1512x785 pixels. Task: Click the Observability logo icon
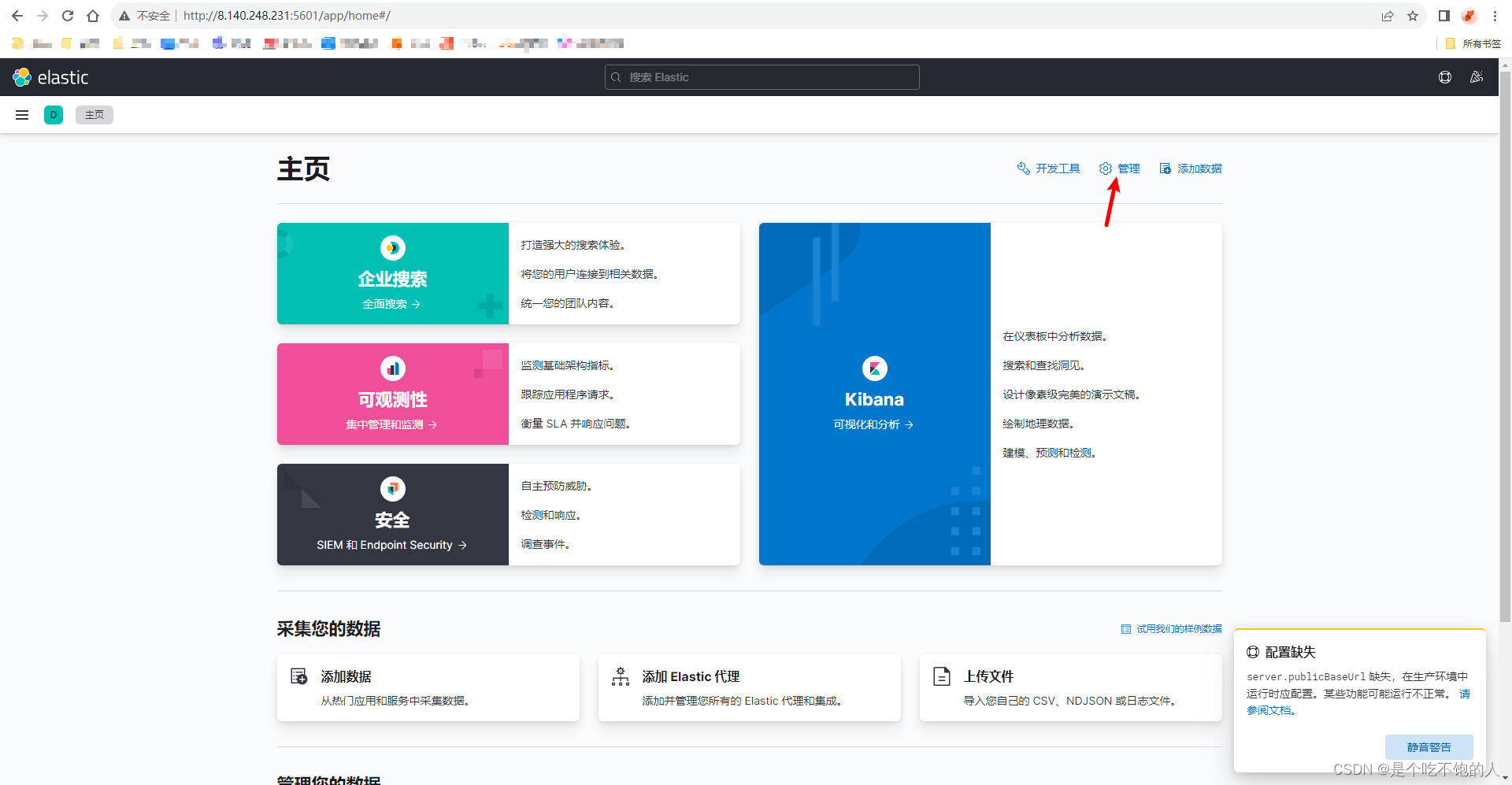click(393, 368)
